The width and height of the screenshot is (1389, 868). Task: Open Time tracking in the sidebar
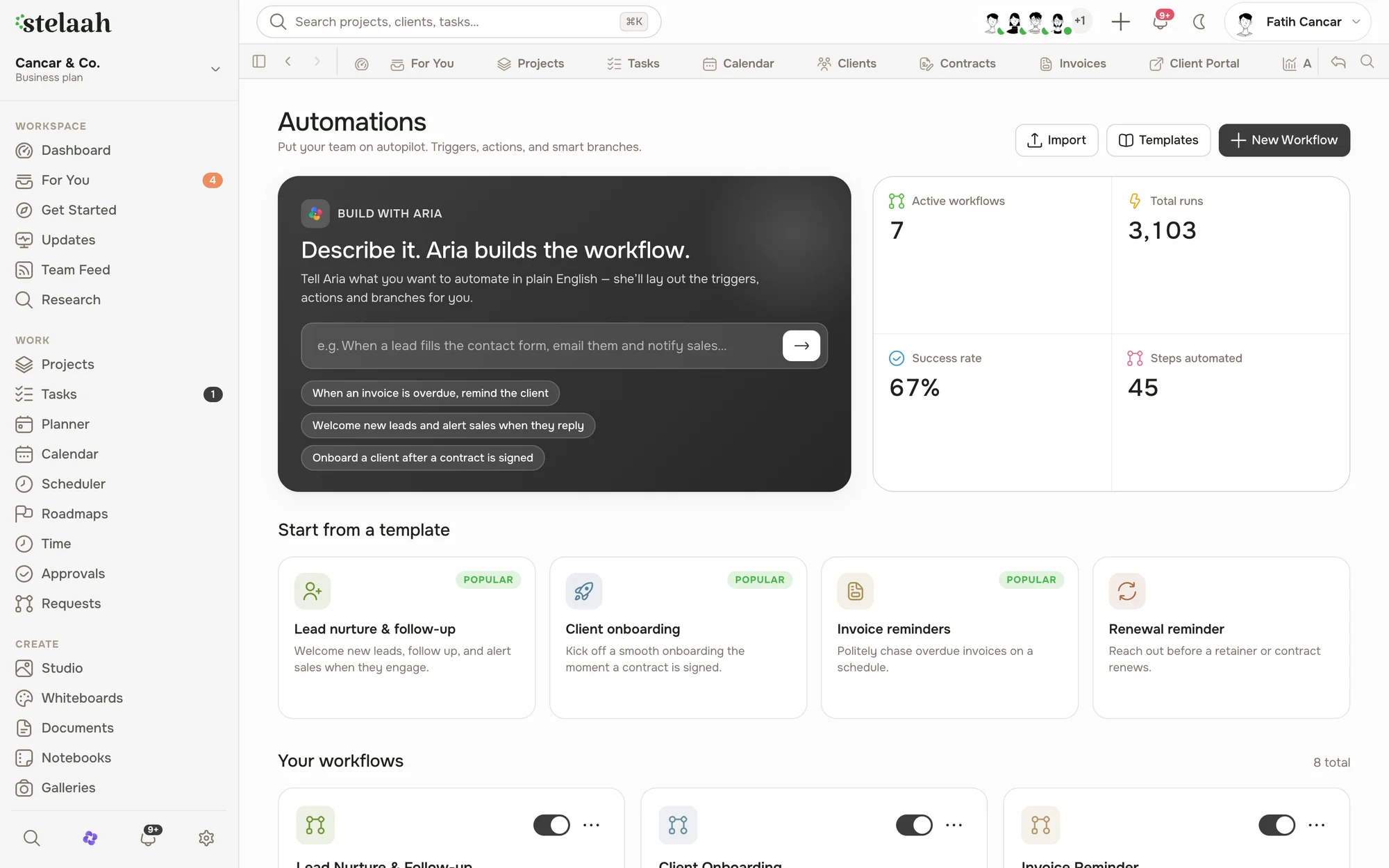pos(119,543)
